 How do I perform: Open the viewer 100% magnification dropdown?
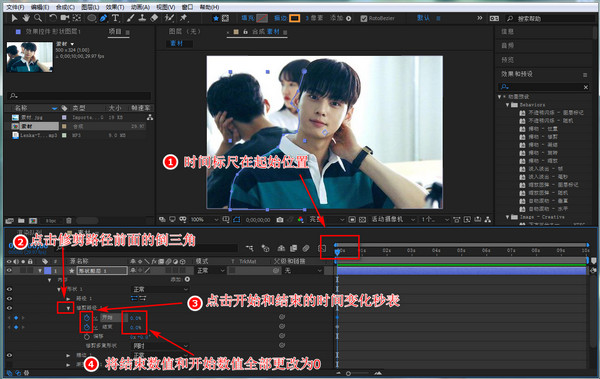pos(204,219)
